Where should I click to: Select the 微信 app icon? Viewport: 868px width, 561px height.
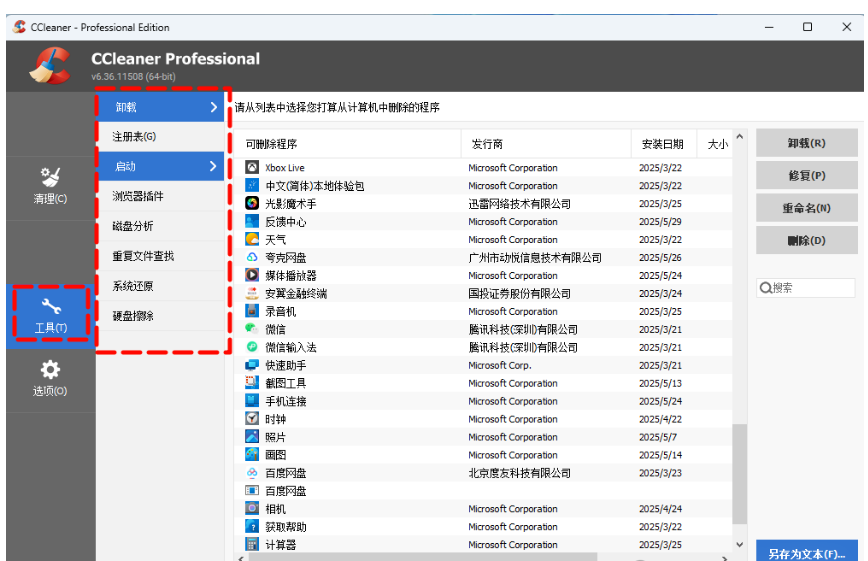coord(252,329)
